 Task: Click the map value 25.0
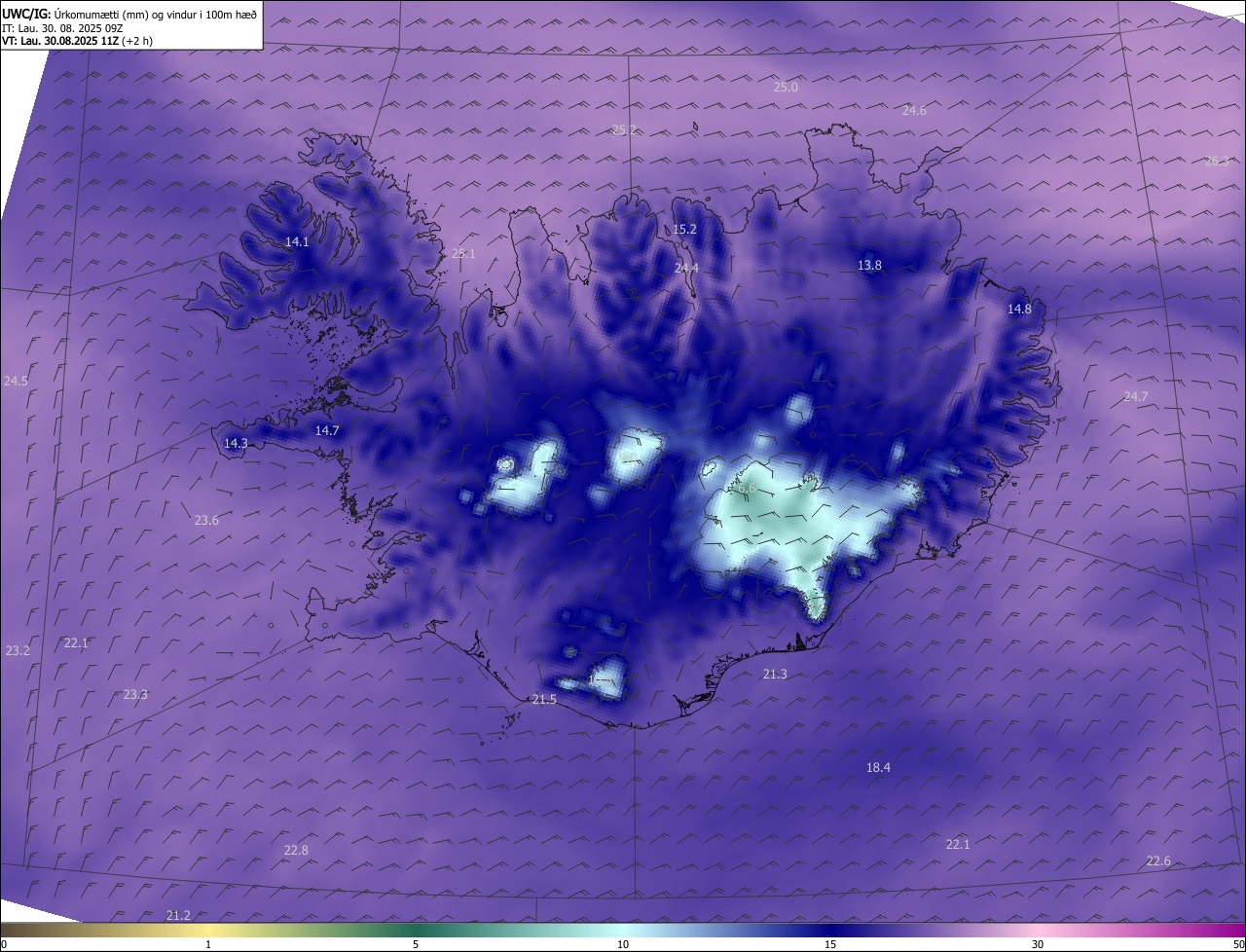coord(786,87)
